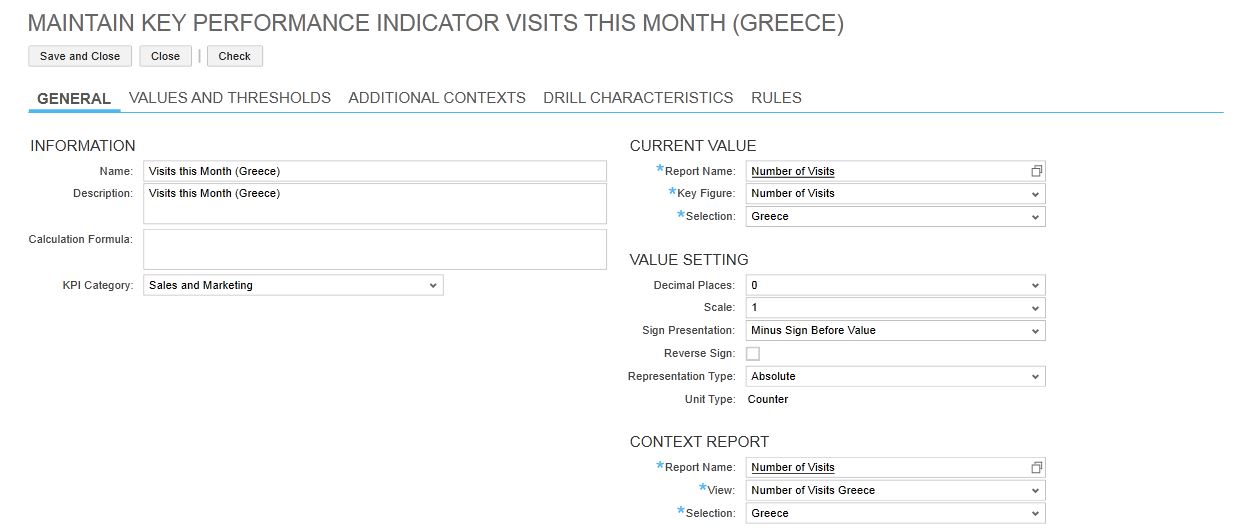Open the Key Figure dropdown
Screen dimensions: 1252x529
(x=1036, y=194)
